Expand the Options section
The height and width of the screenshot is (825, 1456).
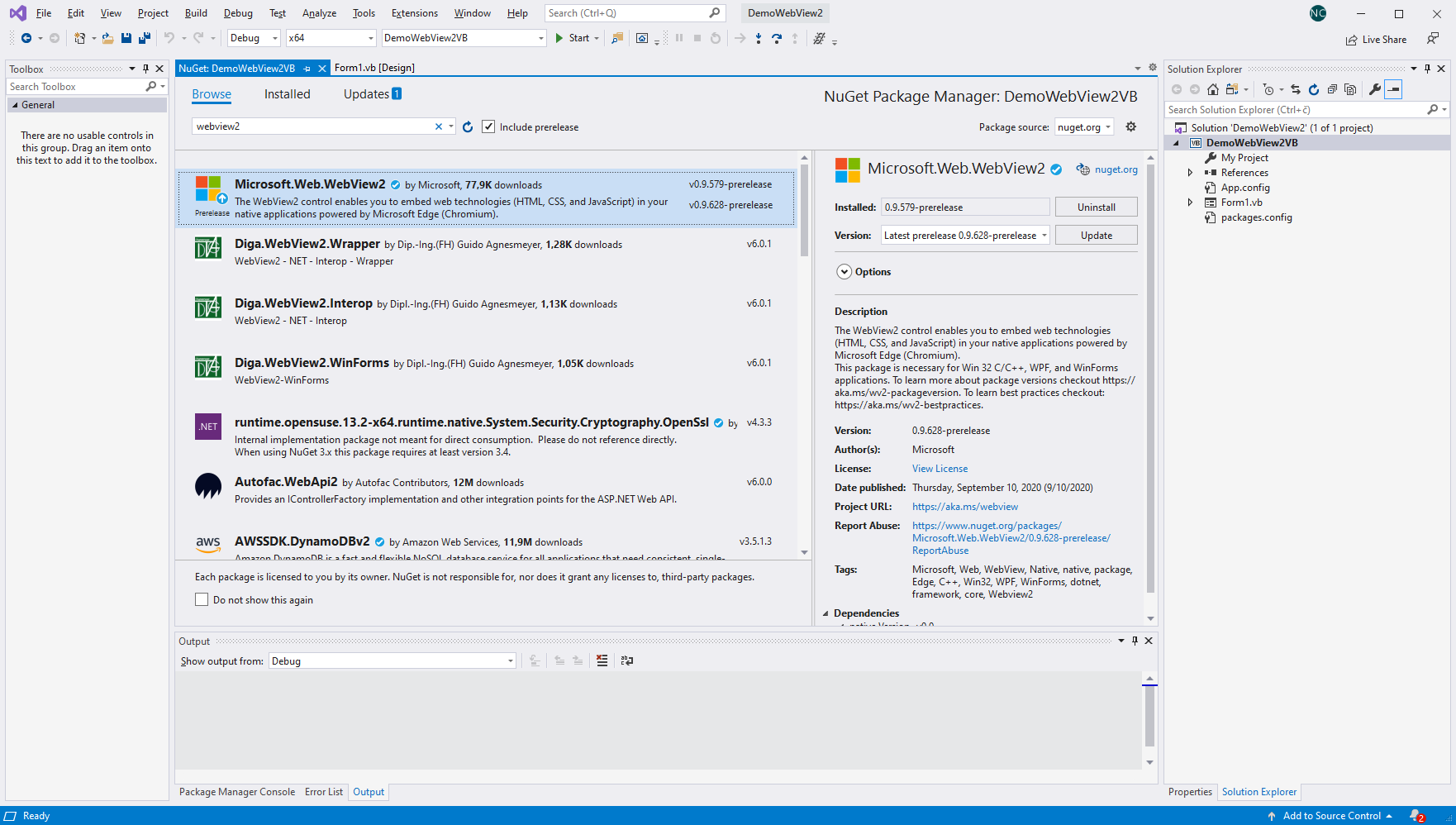[x=844, y=272]
